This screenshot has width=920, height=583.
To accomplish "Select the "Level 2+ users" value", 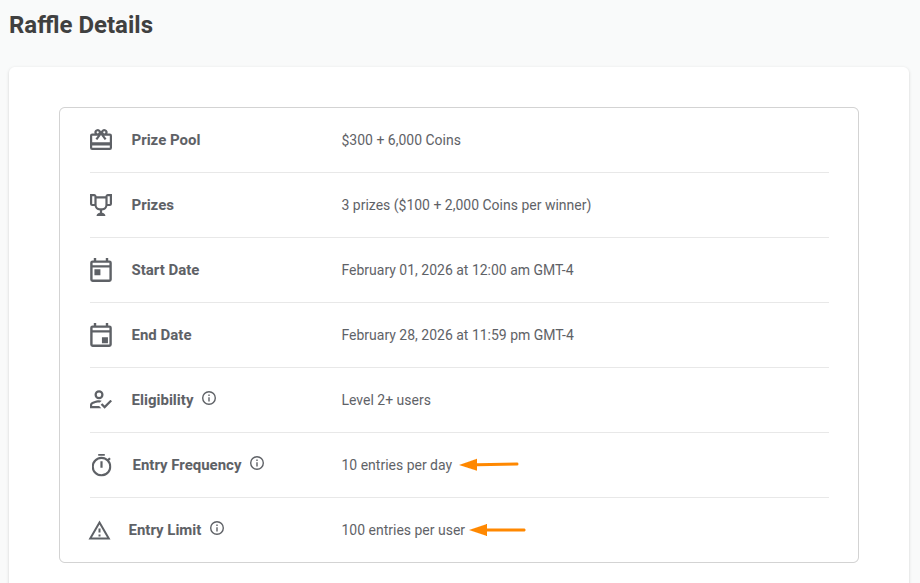I will (386, 400).
